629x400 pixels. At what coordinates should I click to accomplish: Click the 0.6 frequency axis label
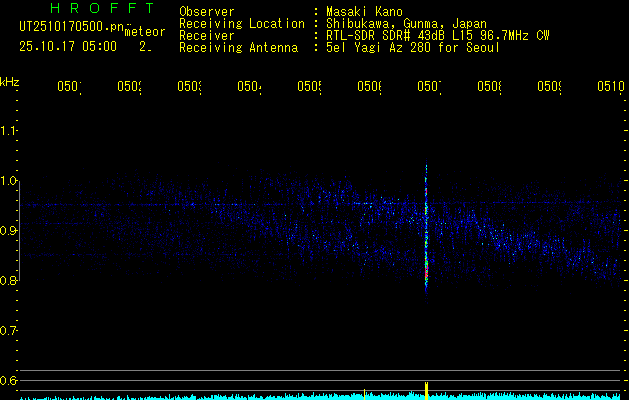(x=10, y=380)
